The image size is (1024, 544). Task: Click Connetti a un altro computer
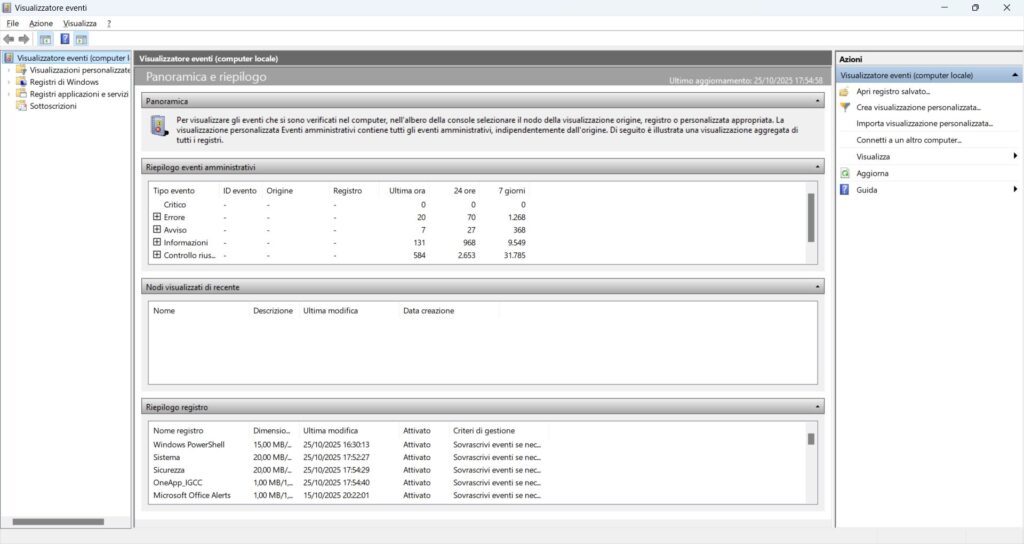click(x=908, y=140)
